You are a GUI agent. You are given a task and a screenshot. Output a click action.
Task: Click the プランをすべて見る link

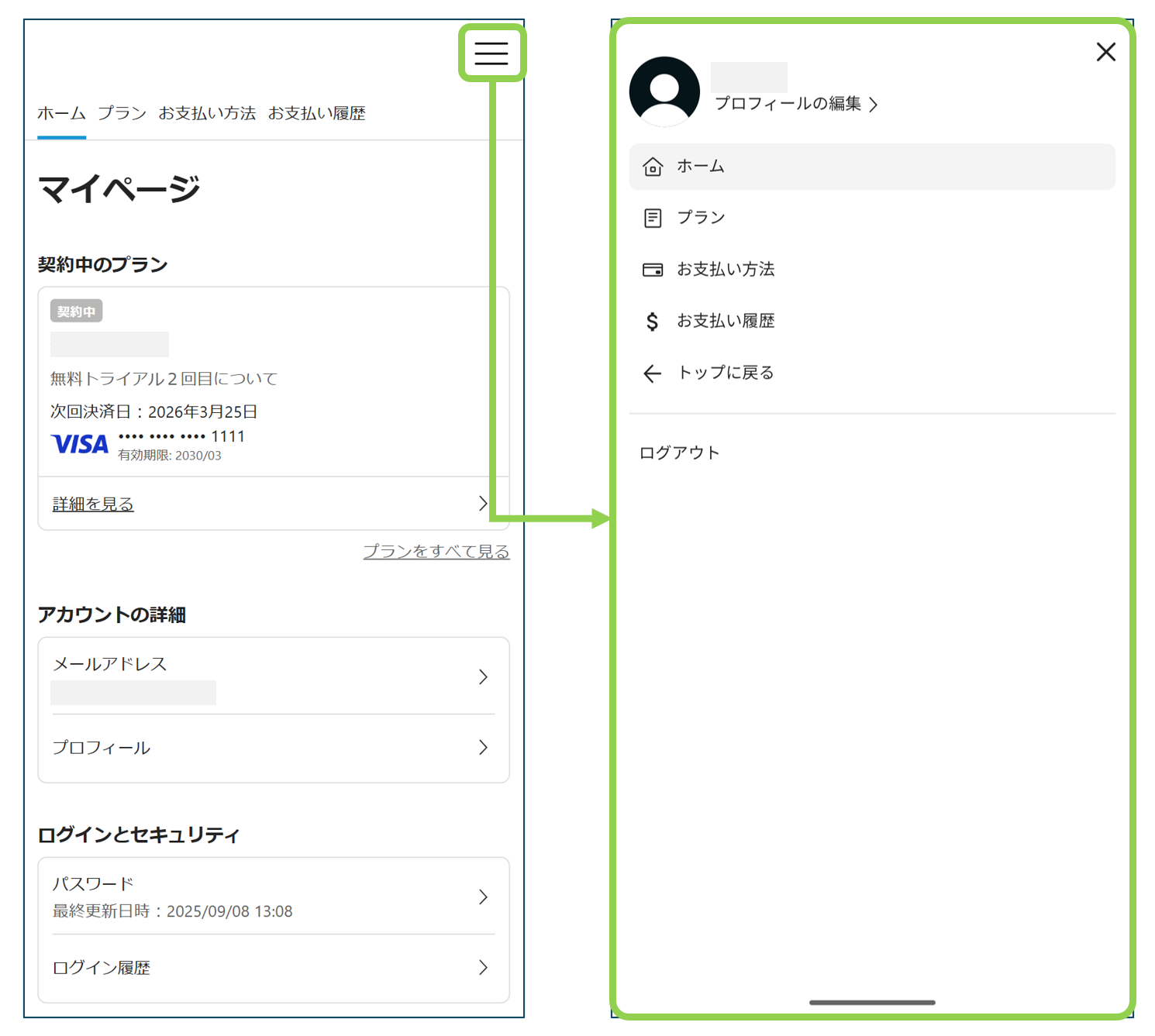coord(436,552)
